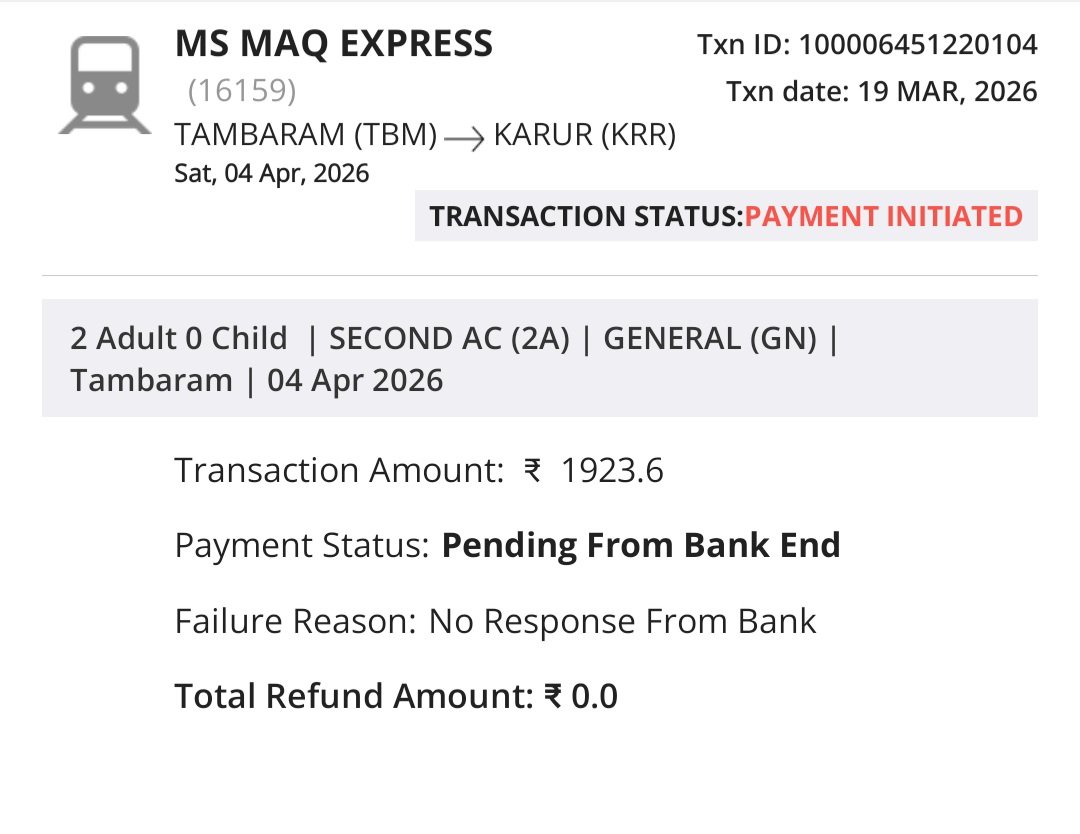
Task: Click the Transaction Amount 1923.6 value
Action: [612, 470]
